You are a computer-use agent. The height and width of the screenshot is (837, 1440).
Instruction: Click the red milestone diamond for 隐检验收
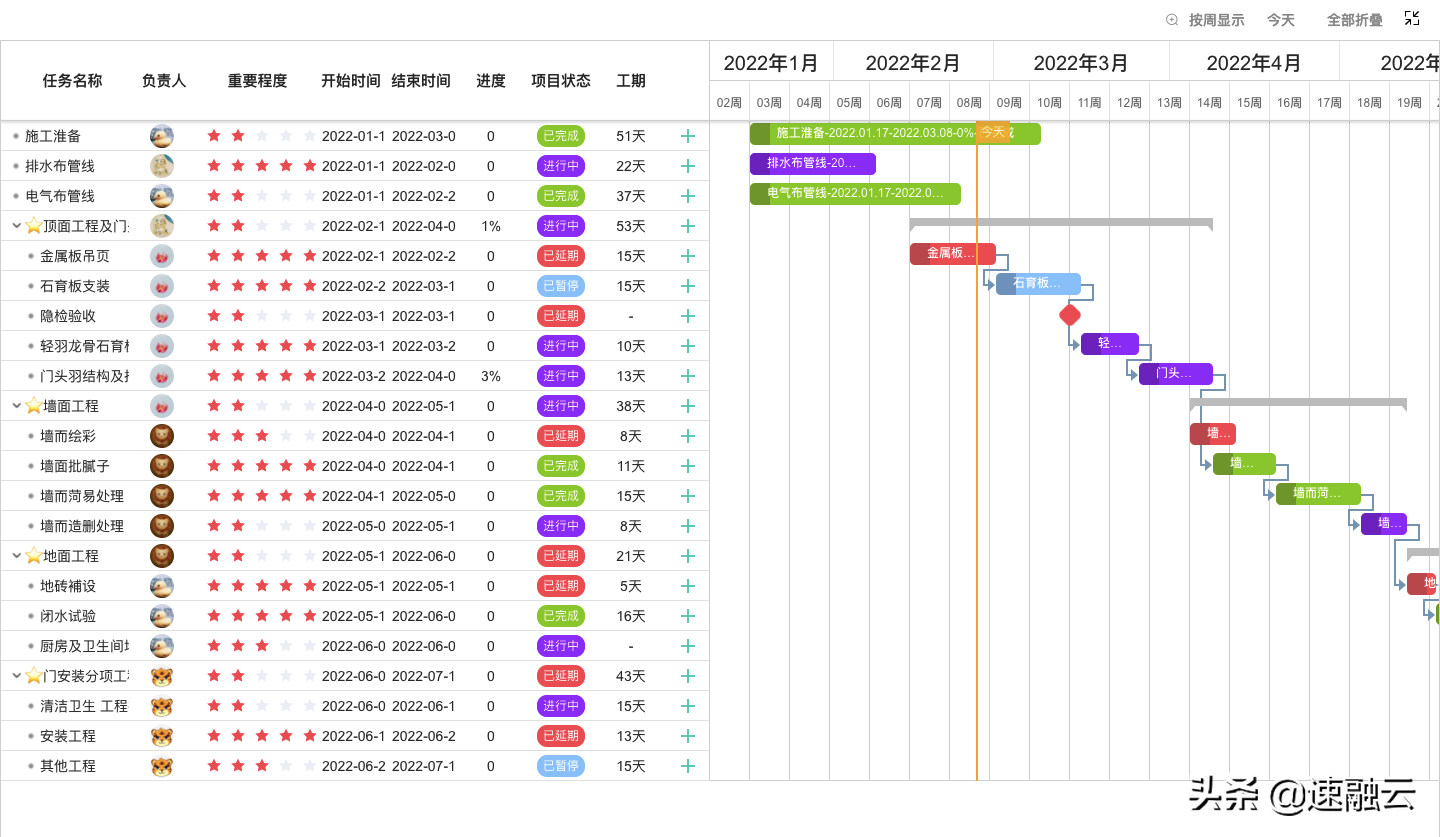[x=1070, y=315]
